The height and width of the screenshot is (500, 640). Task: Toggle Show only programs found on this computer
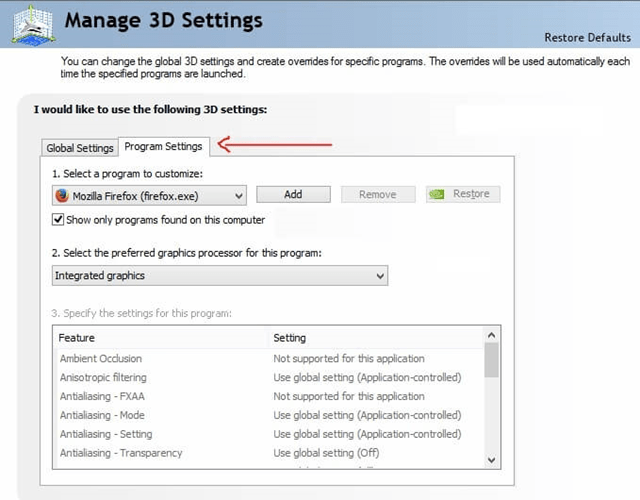coord(58,219)
